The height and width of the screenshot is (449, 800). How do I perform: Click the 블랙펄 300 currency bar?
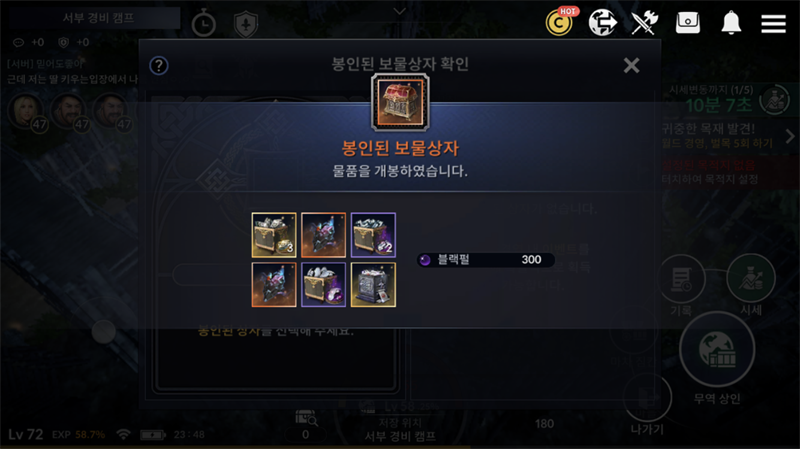[486, 260]
